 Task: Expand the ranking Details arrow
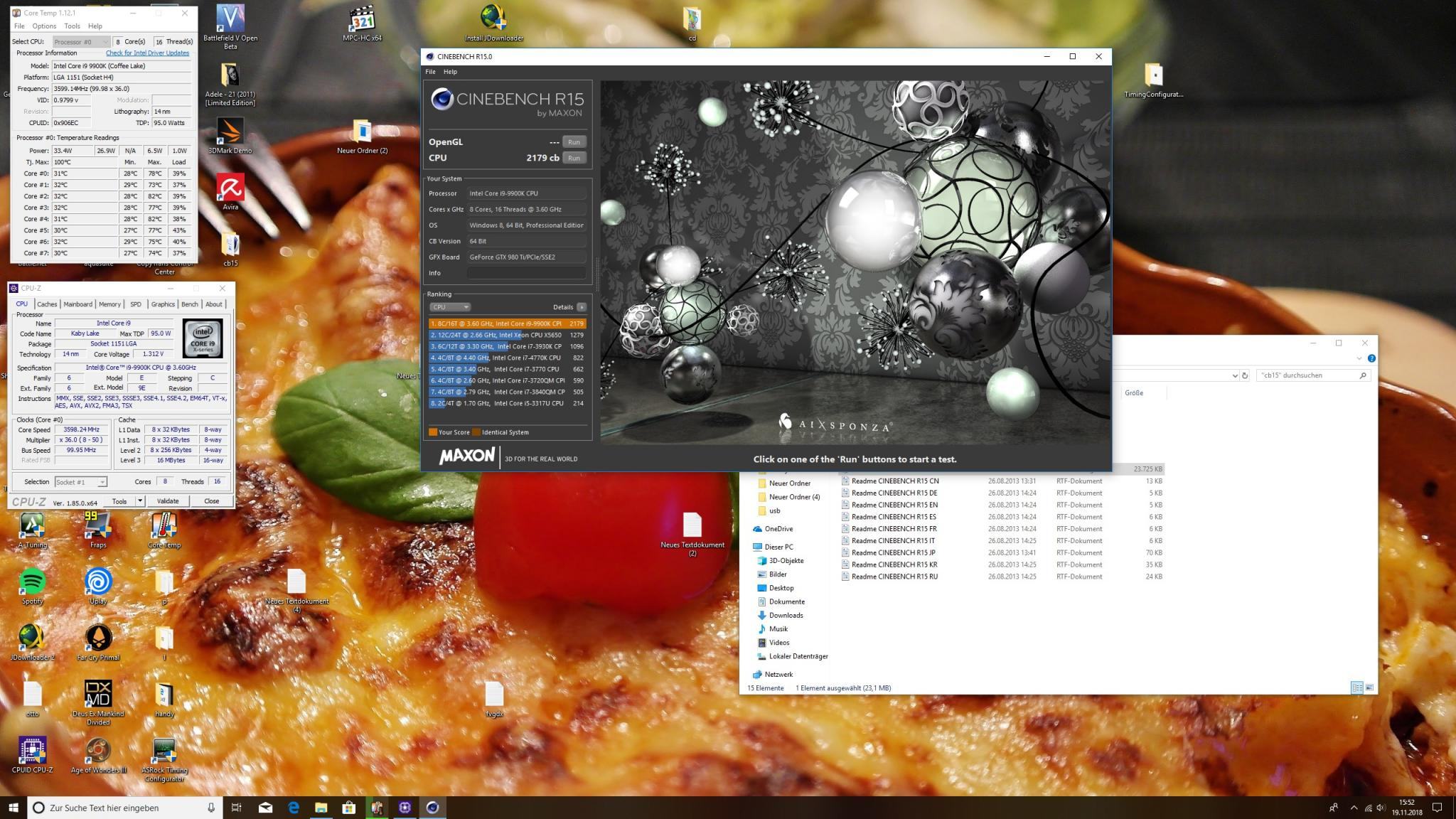[x=582, y=307]
